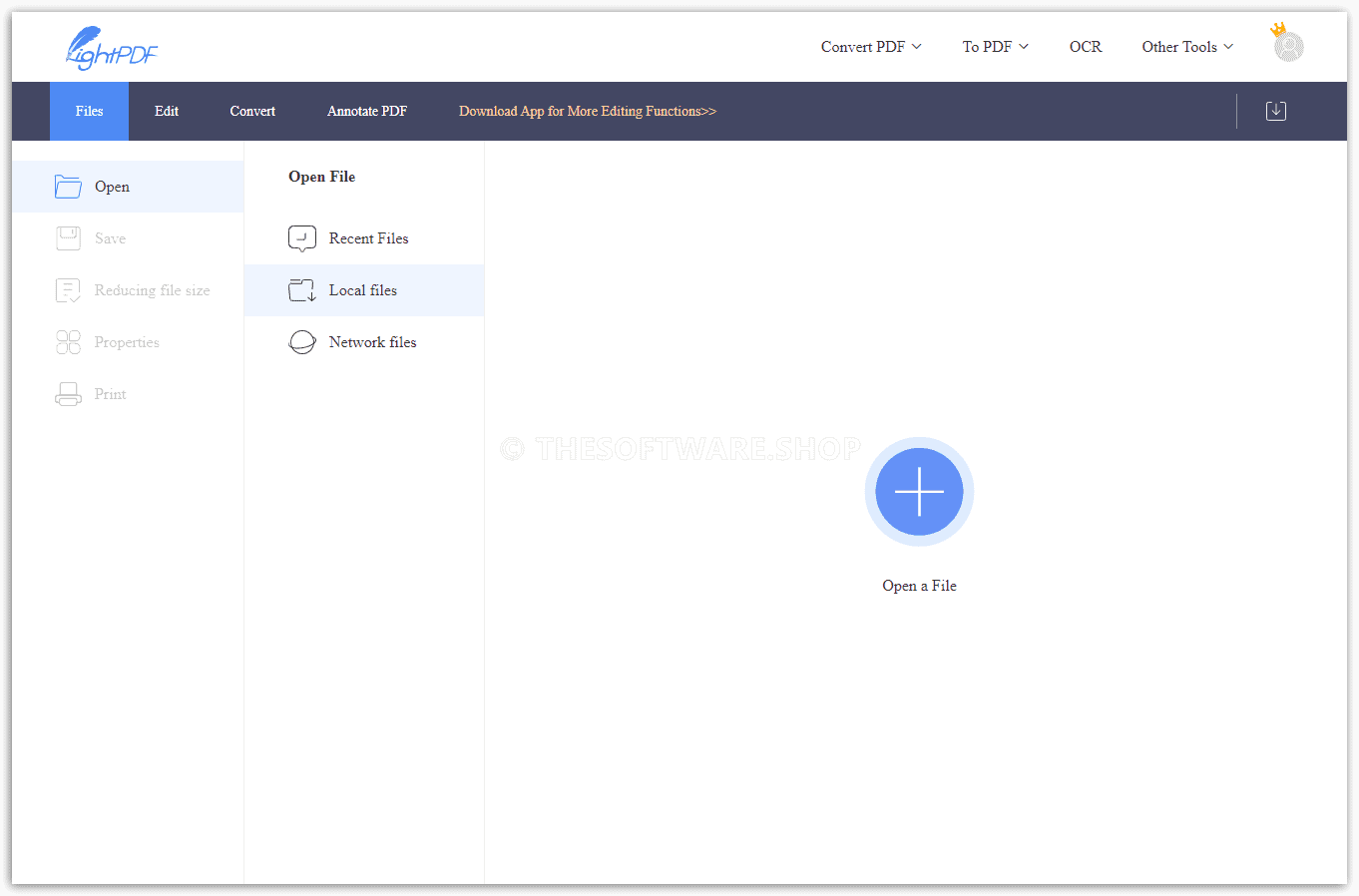The height and width of the screenshot is (896, 1359).
Task: Select Reducing file size option
Action: (128, 290)
